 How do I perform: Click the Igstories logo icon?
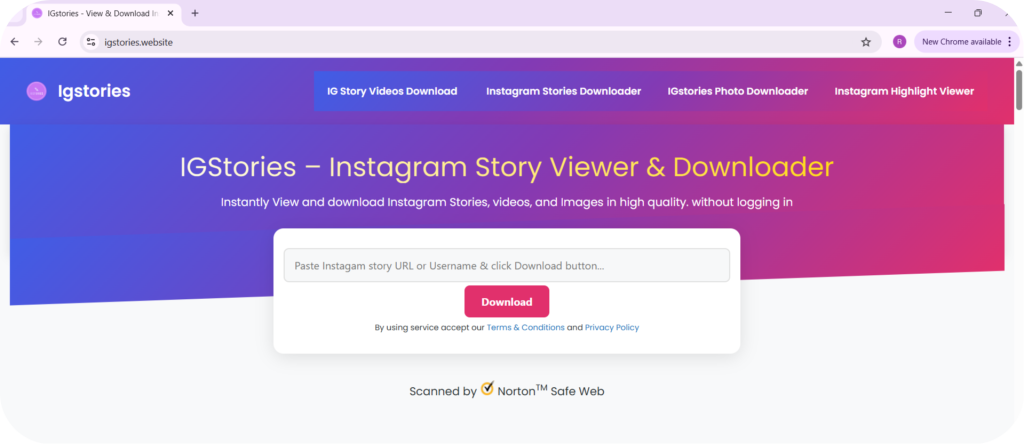(x=36, y=91)
